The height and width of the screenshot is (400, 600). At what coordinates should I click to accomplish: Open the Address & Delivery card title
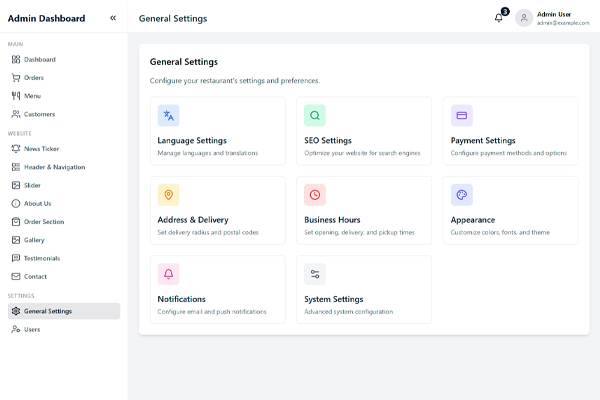point(193,220)
